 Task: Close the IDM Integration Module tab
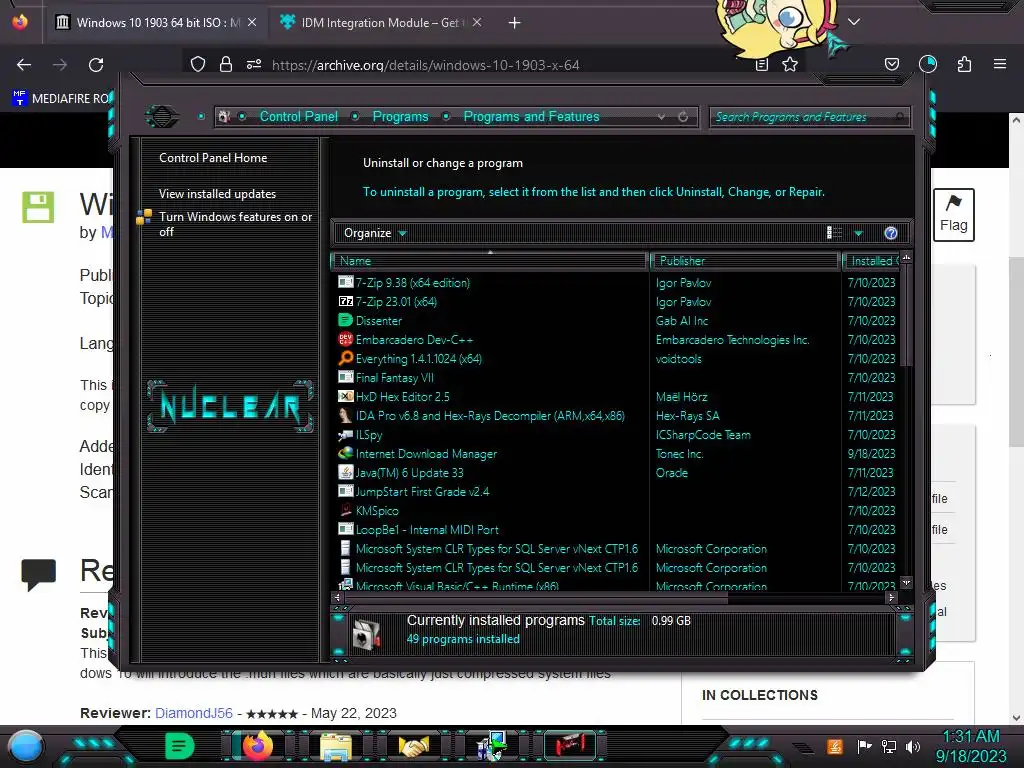tap(477, 22)
